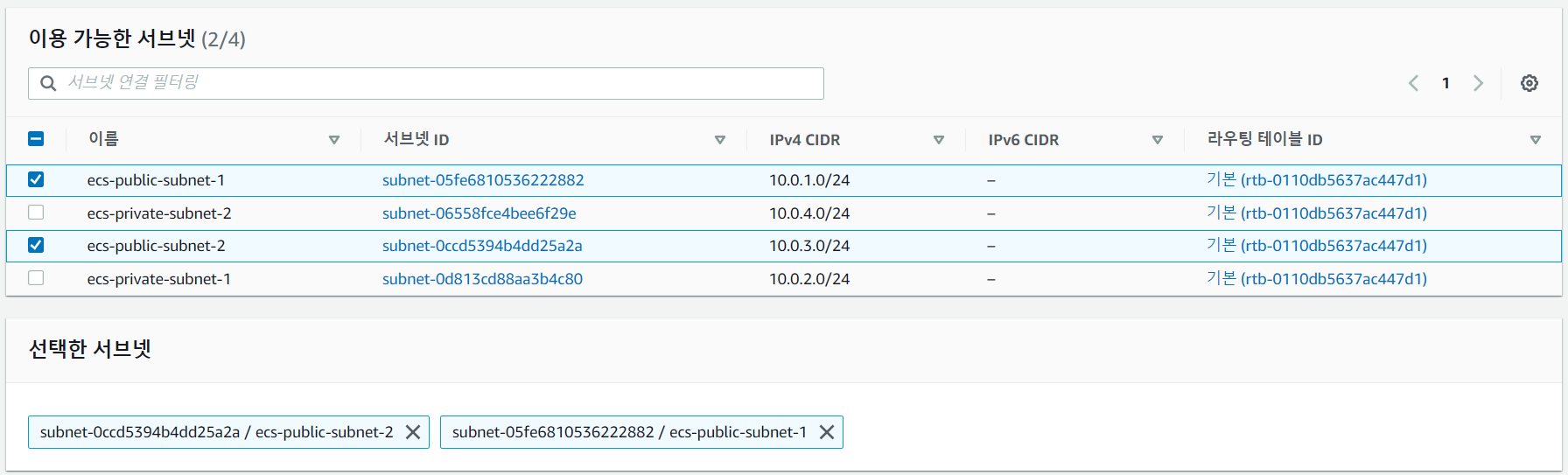
Task: Go to previous page chevron
Action: (1413, 83)
